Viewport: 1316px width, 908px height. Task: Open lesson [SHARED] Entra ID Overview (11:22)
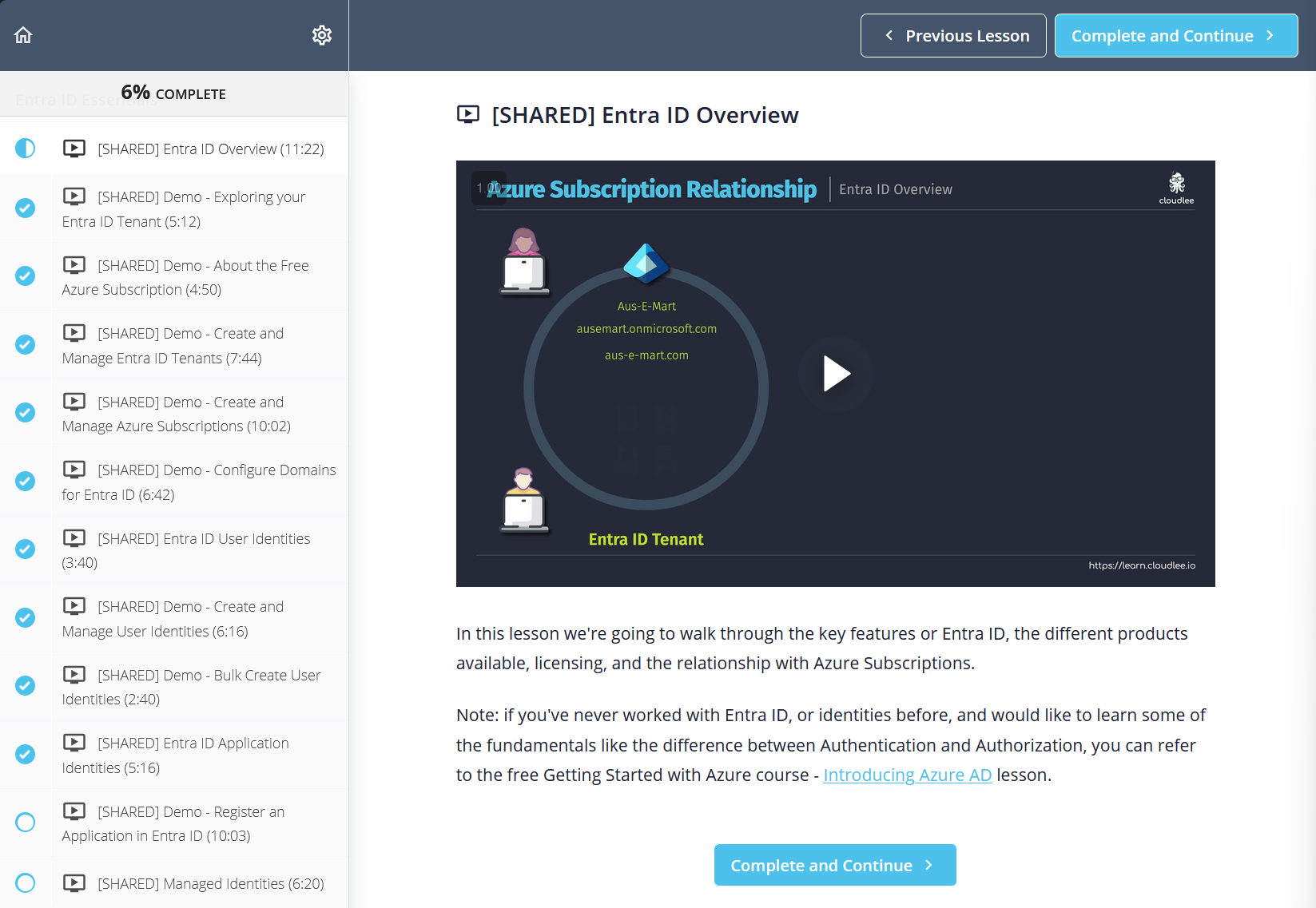[x=174, y=149]
